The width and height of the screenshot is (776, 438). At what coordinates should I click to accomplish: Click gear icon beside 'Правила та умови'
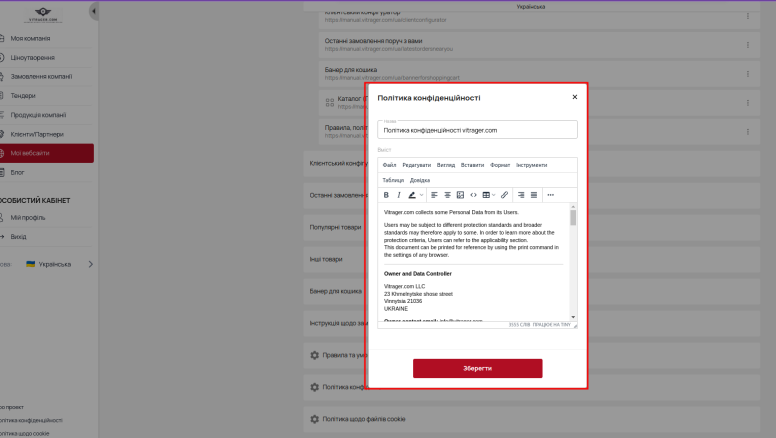314,355
